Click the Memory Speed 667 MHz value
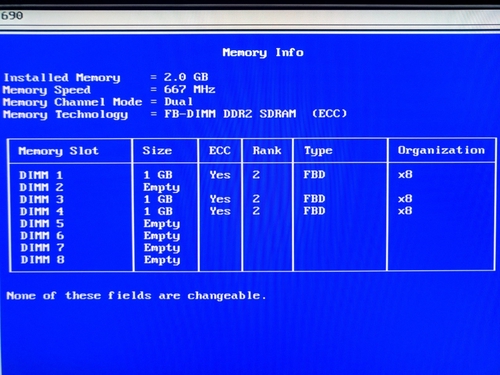 [x=189, y=89]
